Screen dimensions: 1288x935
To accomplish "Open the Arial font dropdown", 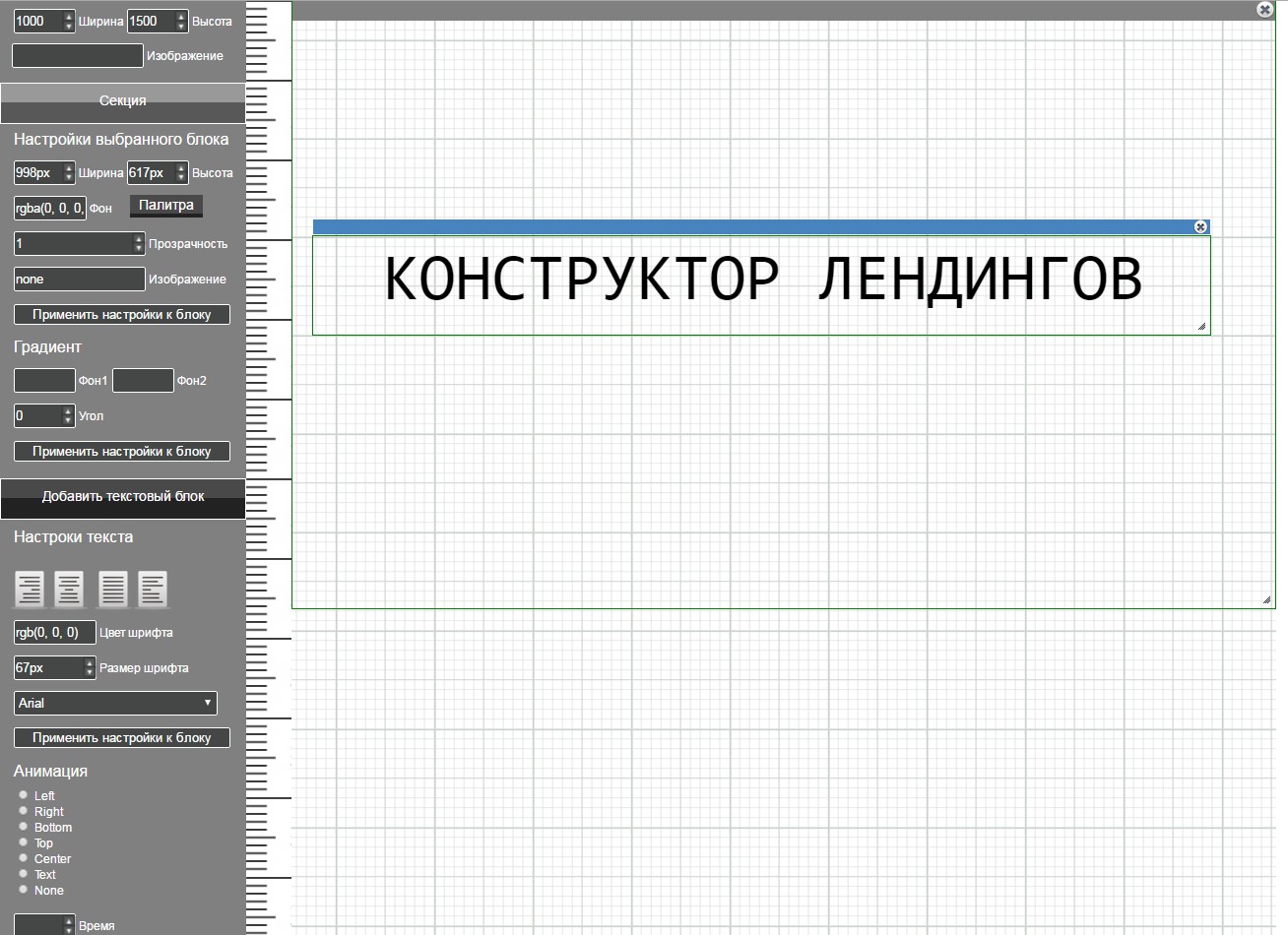I will (115, 703).
